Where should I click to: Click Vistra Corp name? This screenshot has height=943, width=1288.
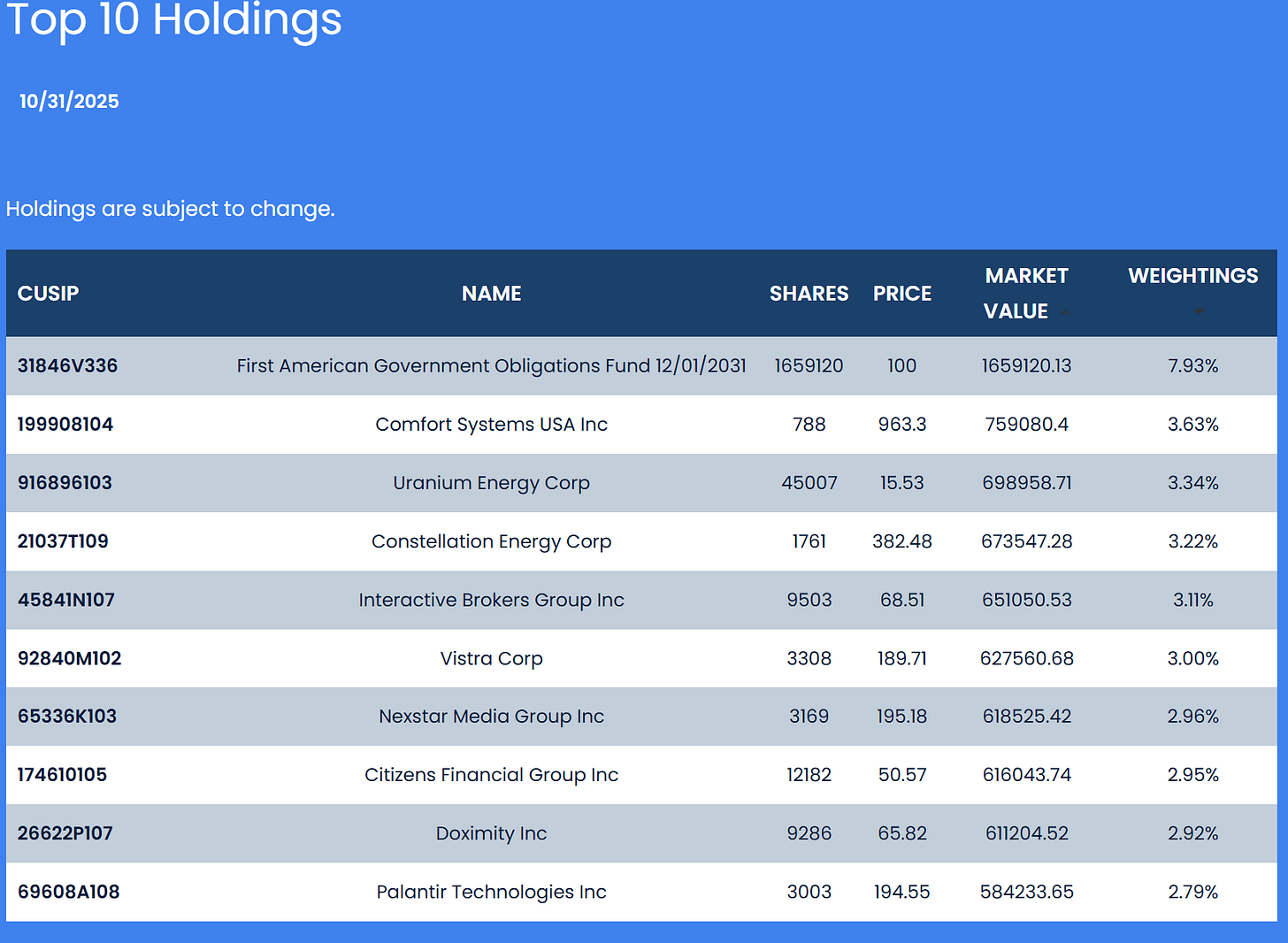pos(492,658)
